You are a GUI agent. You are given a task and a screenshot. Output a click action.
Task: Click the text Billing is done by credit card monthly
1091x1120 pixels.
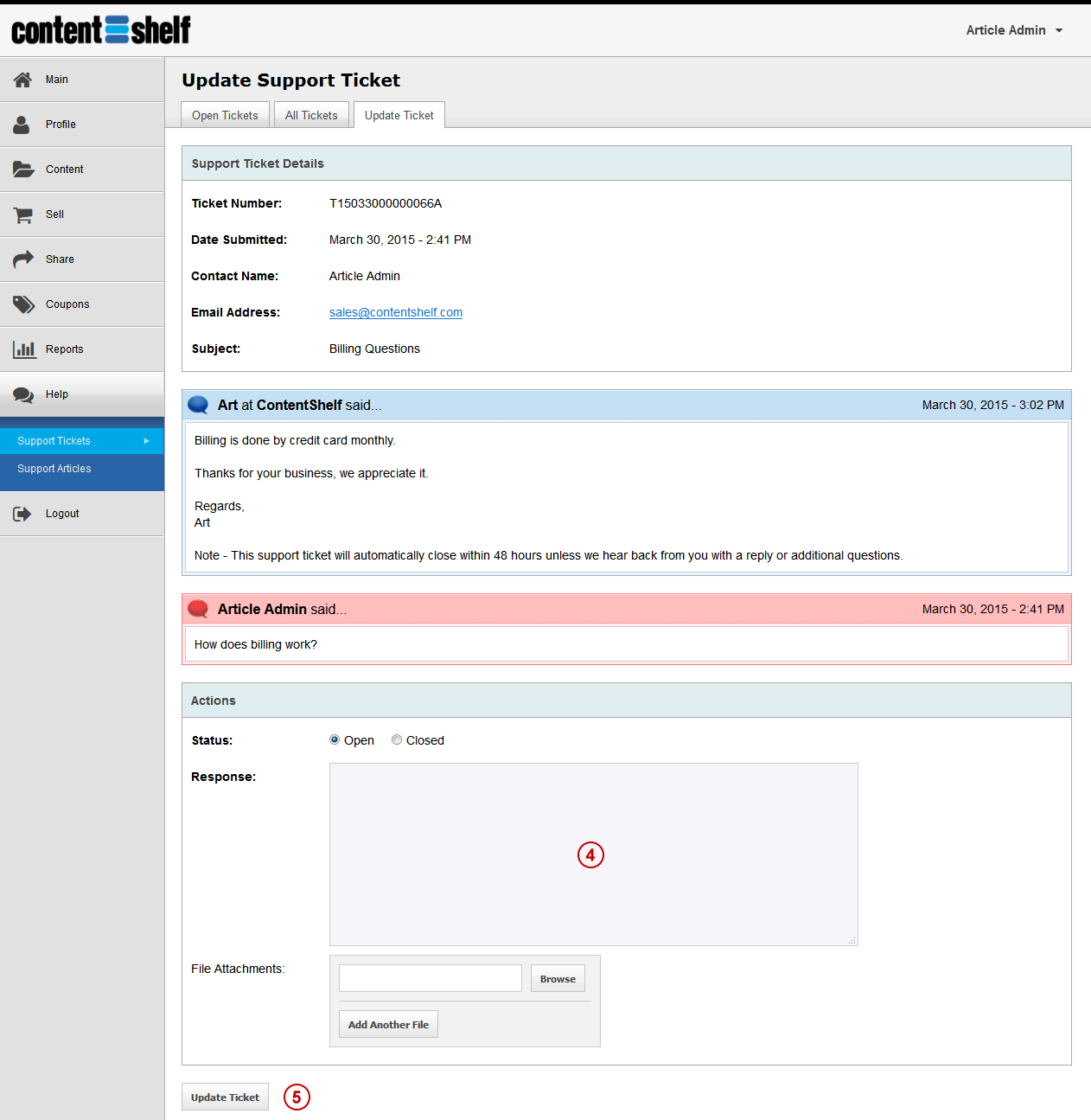point(295,440)
